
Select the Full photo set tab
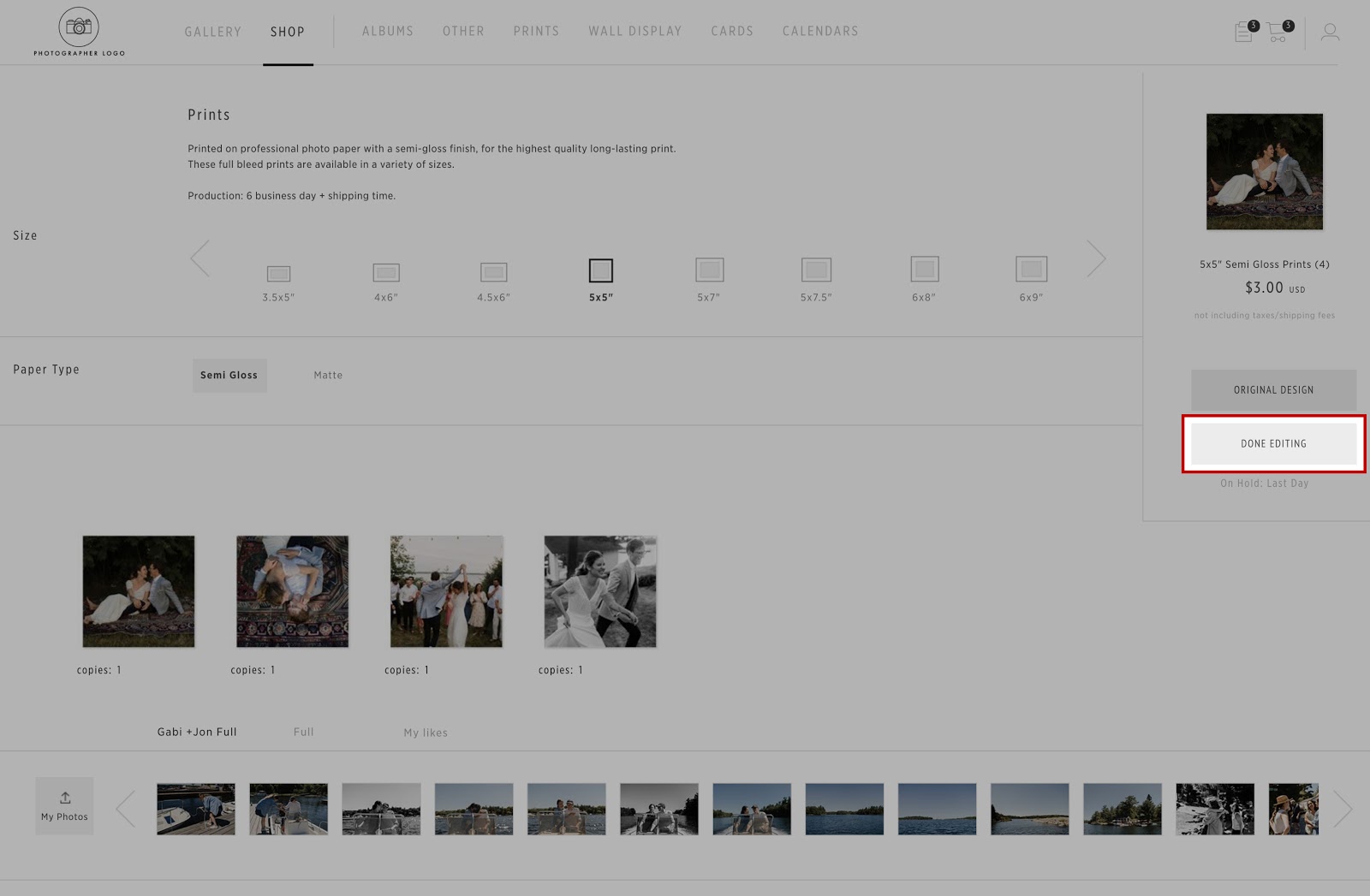pos(304,732)
